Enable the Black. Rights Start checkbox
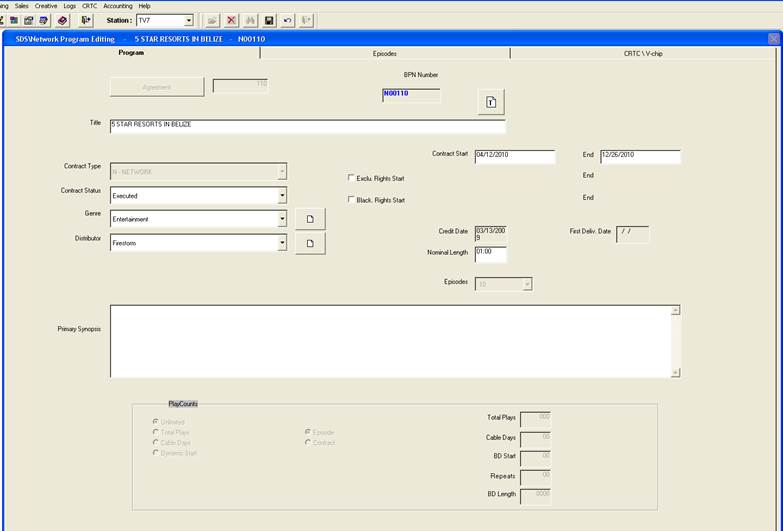Screen dimensions: 783x531 [351, 200]
